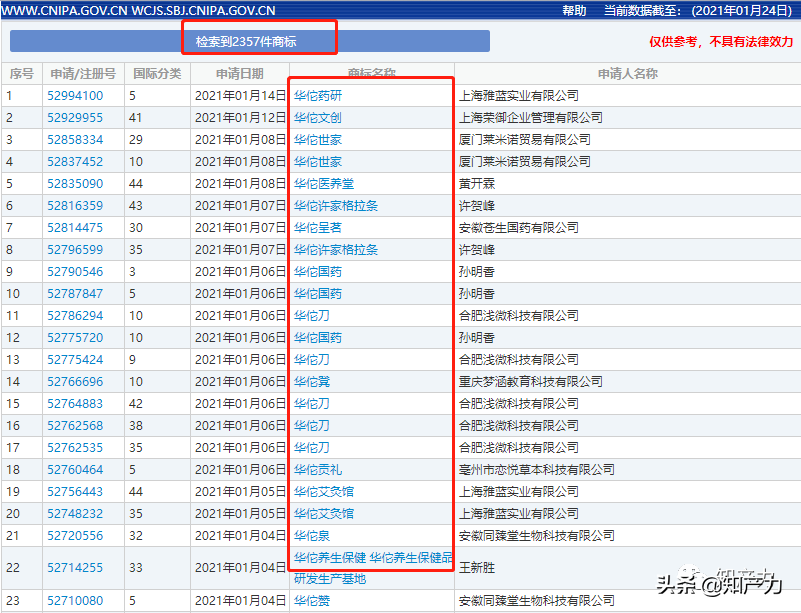Click applicant 上海荣御企业管理有限公司

(531, 117)
